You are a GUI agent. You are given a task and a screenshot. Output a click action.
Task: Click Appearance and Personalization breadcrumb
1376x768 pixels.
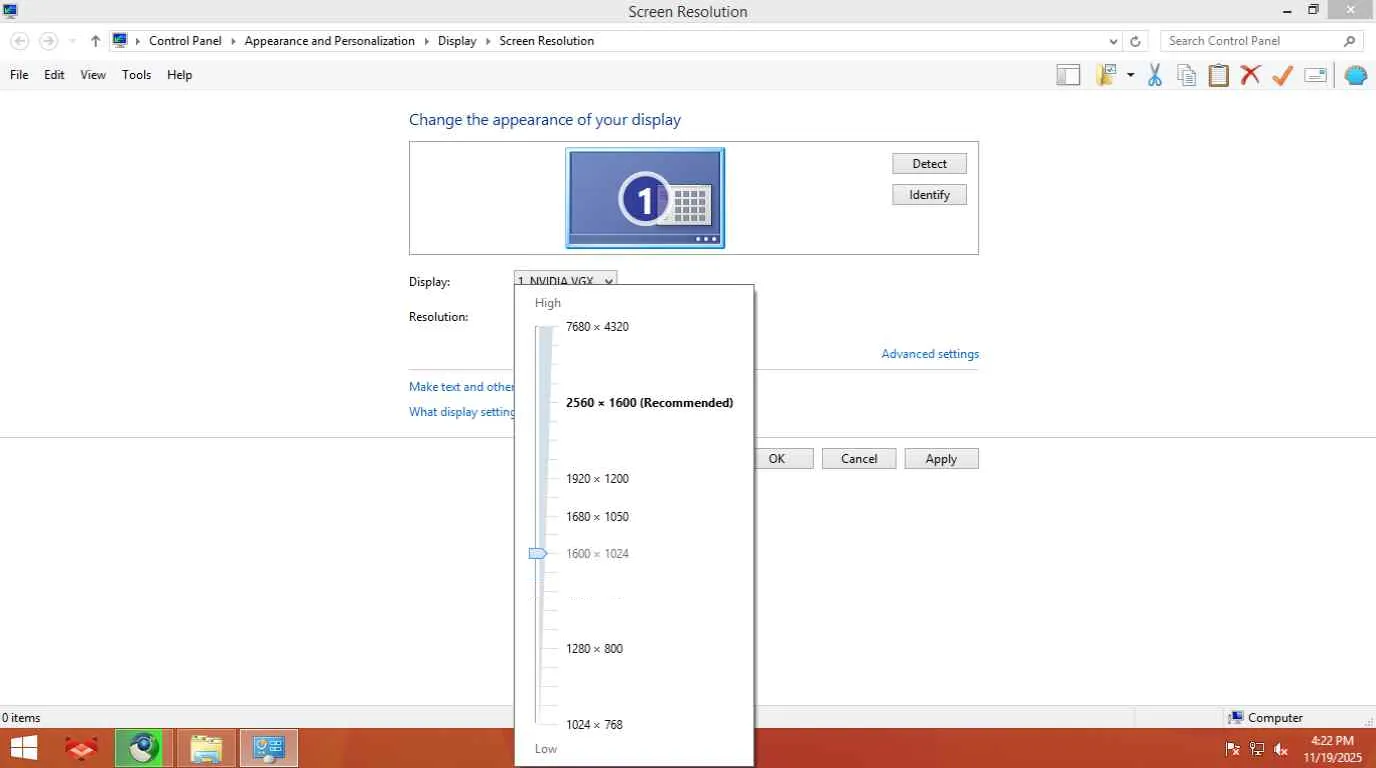pyautogui.click(x=329, y=41)
